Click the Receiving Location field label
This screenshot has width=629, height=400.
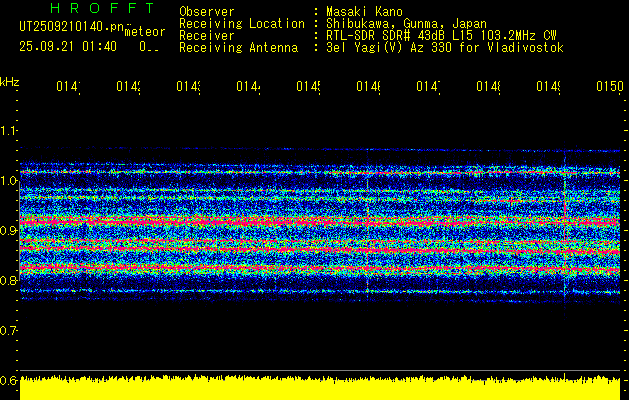241,23
